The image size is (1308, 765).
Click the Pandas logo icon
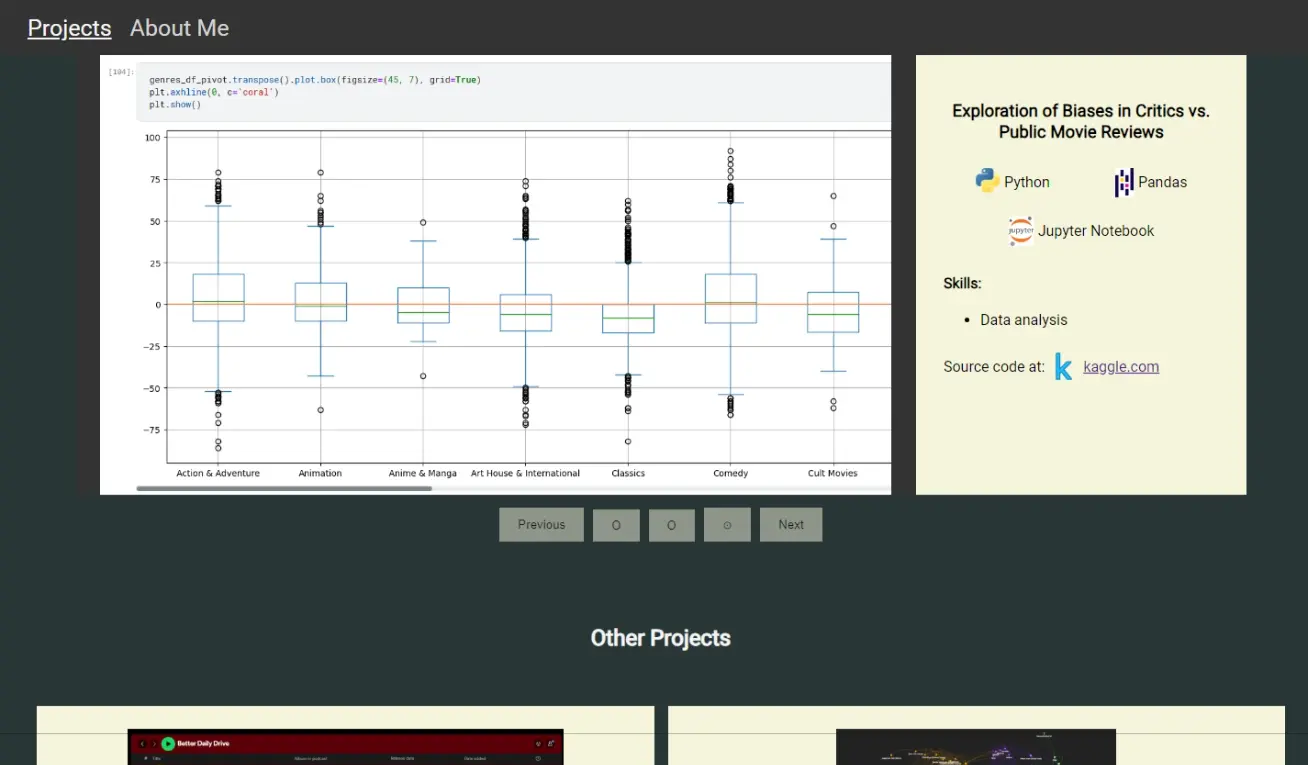1124,182
